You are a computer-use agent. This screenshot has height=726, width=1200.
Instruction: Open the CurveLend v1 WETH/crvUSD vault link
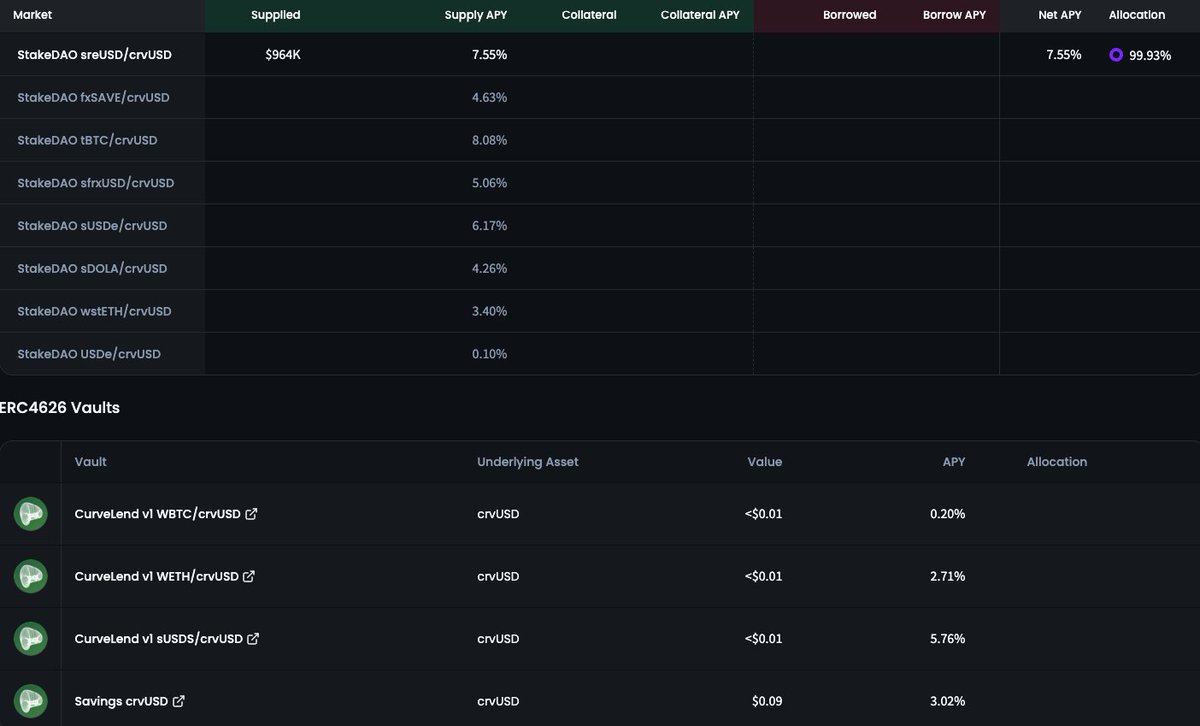click(157, 576)
